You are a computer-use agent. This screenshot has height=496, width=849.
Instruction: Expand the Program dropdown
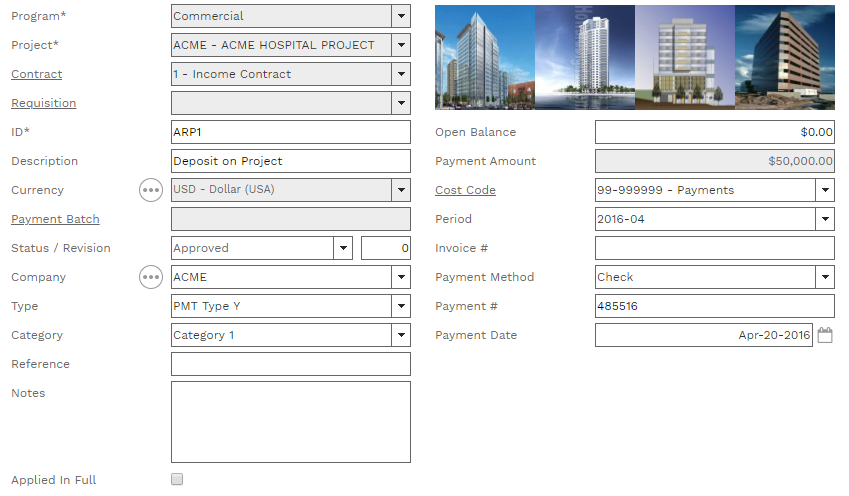click(x=401, y=16)
